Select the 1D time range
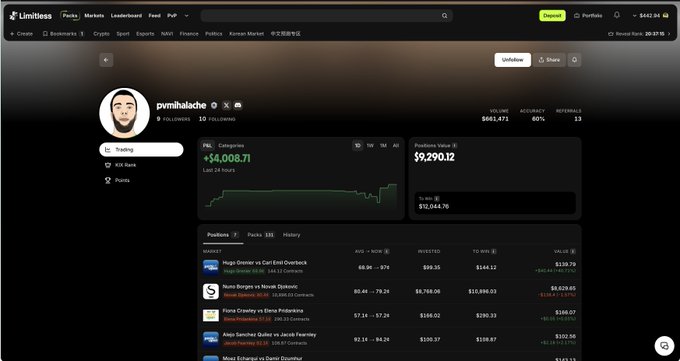This screenshot has width=680, height=361. [357, 146]
